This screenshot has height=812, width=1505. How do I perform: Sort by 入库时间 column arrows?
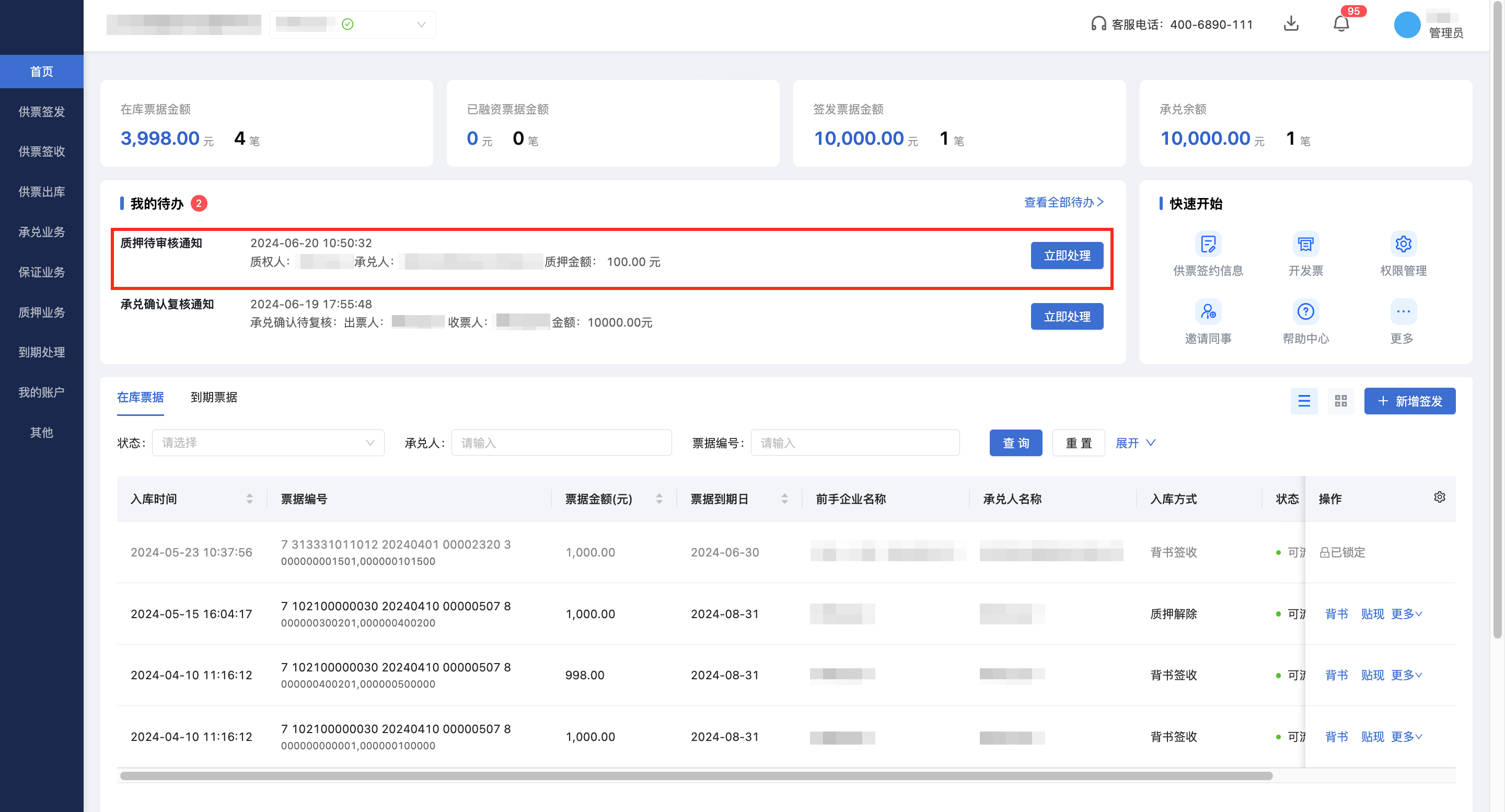249,499
